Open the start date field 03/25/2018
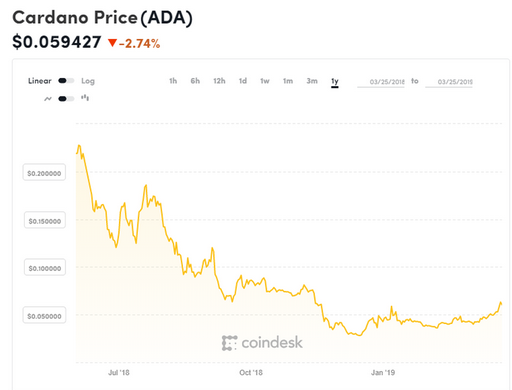Screen dimensions: 512x390 click(381, 82)
